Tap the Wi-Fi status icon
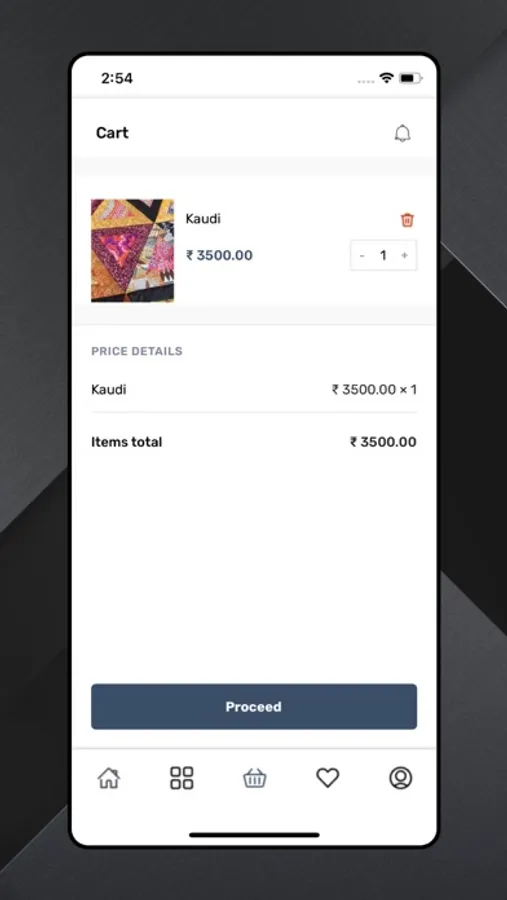 point(387,78)
